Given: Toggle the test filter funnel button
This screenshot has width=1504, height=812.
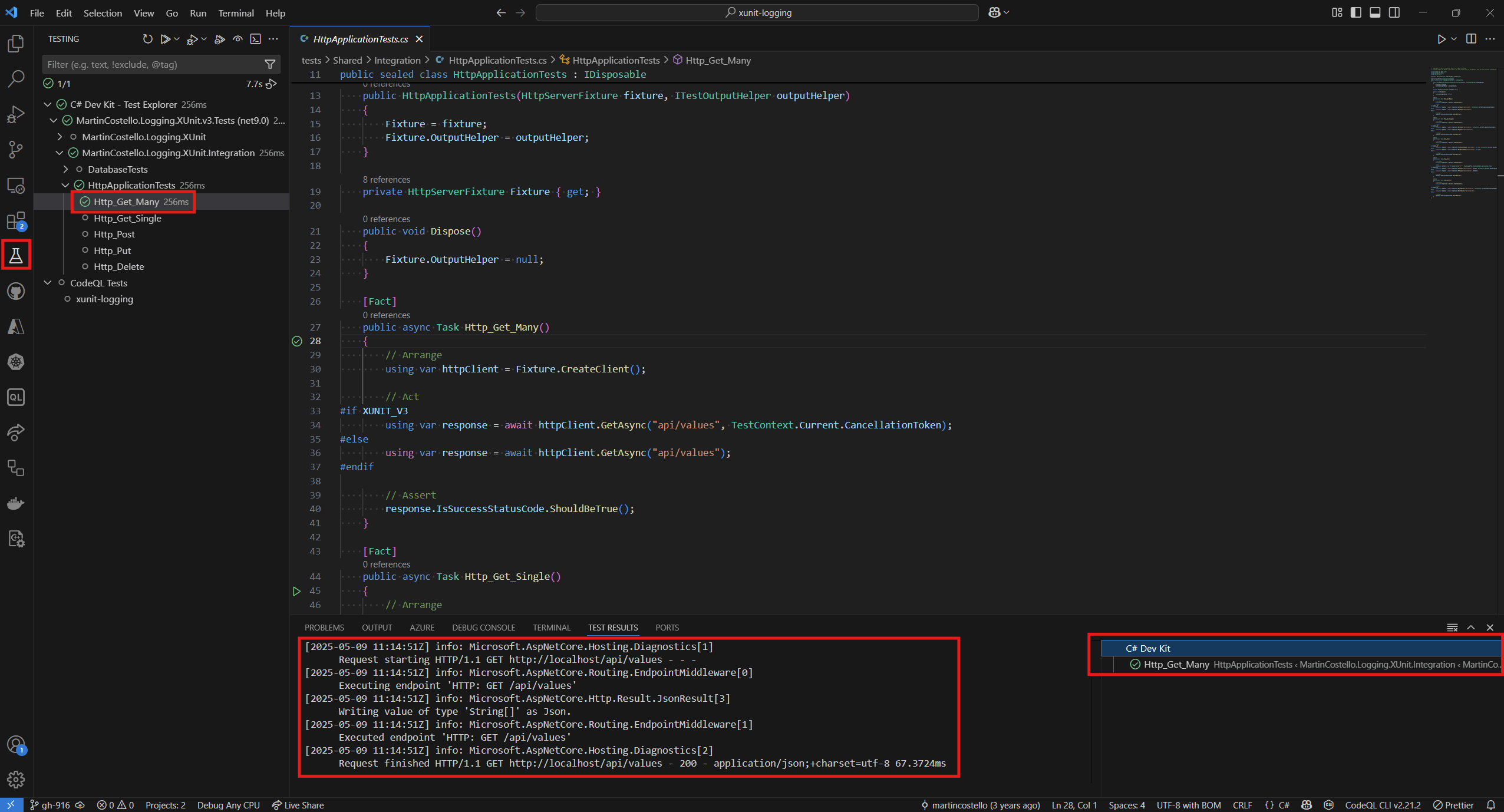Looking at the screenshot, I should [x=270, y=64].
